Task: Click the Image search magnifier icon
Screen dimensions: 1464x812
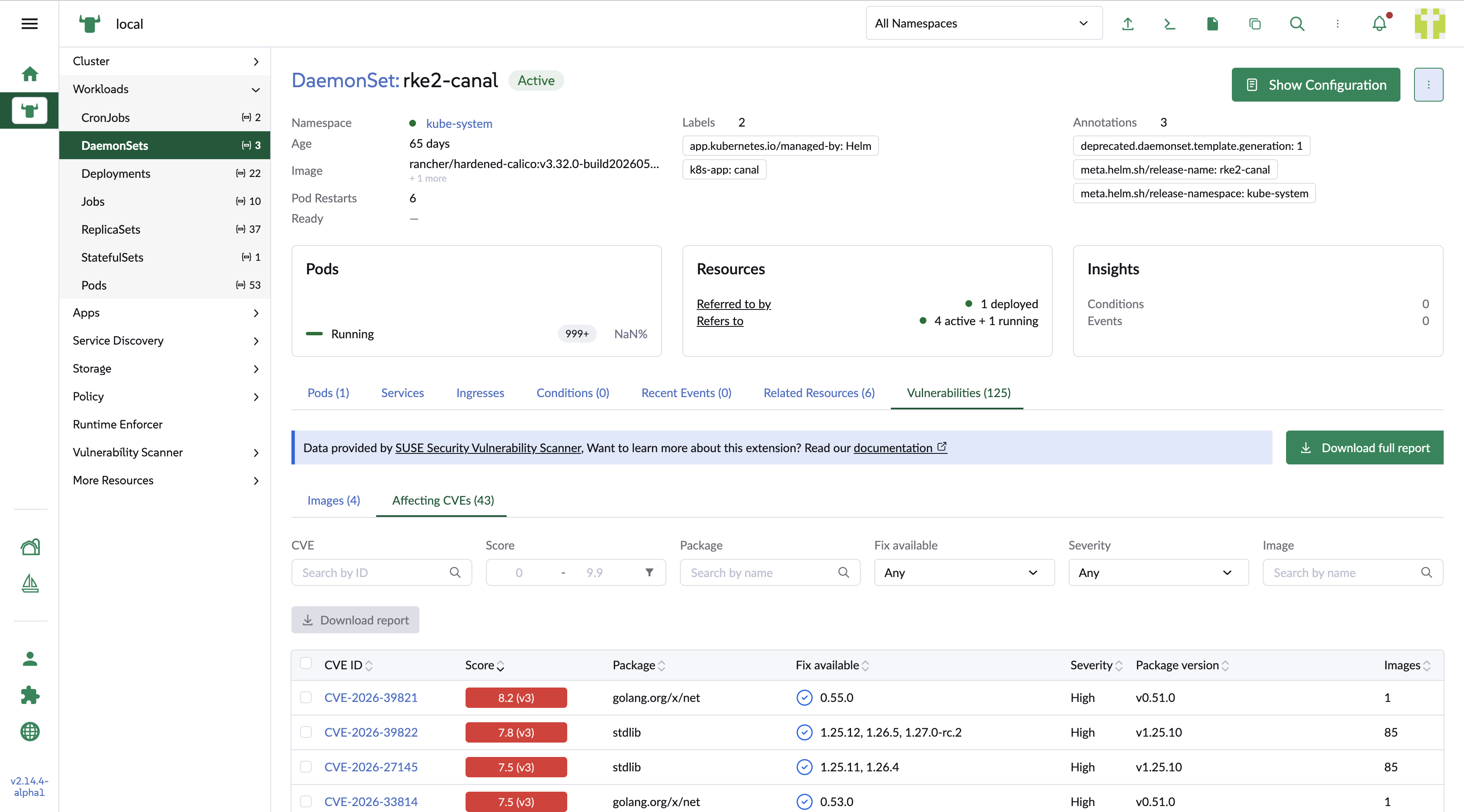Action: (x=1426, y=572)
